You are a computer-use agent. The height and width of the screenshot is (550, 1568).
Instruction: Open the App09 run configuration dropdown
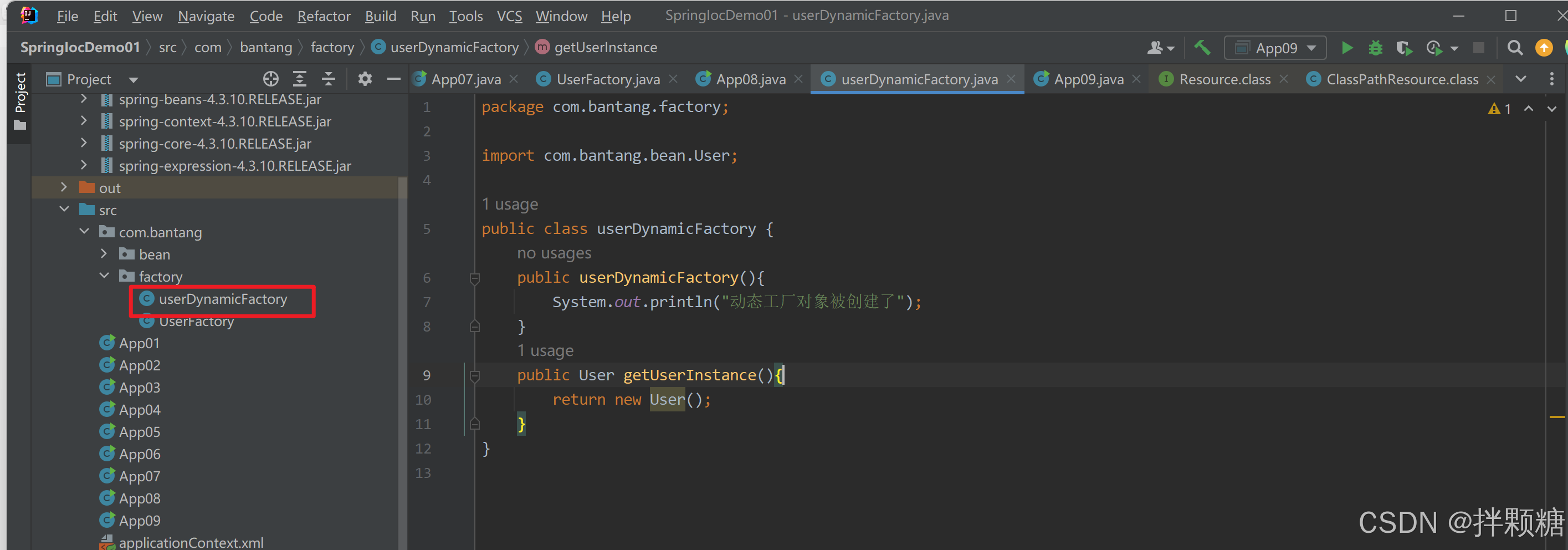(x=1275, y=48)
